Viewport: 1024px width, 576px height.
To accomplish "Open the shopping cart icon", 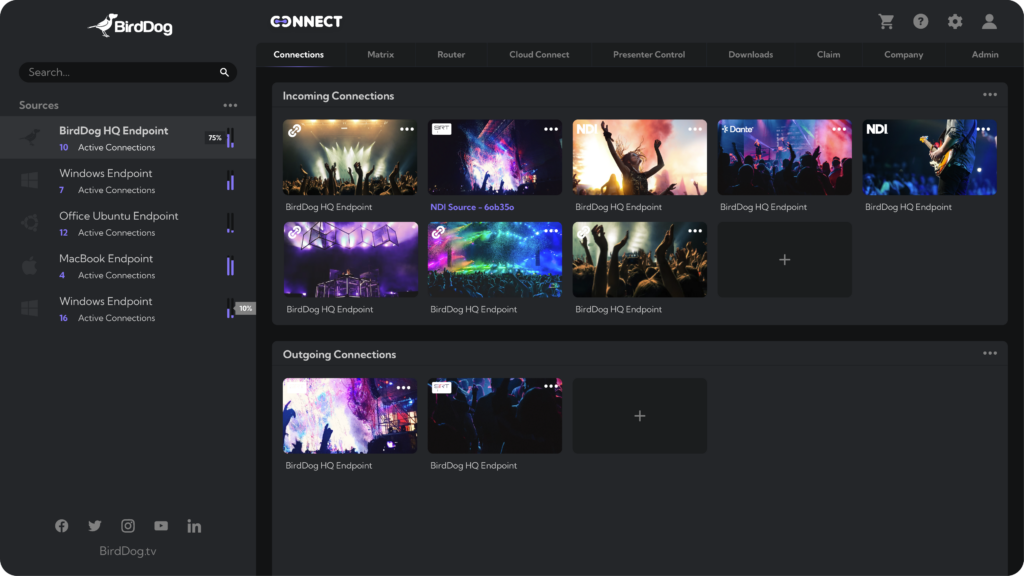I will tap(886, 22).
